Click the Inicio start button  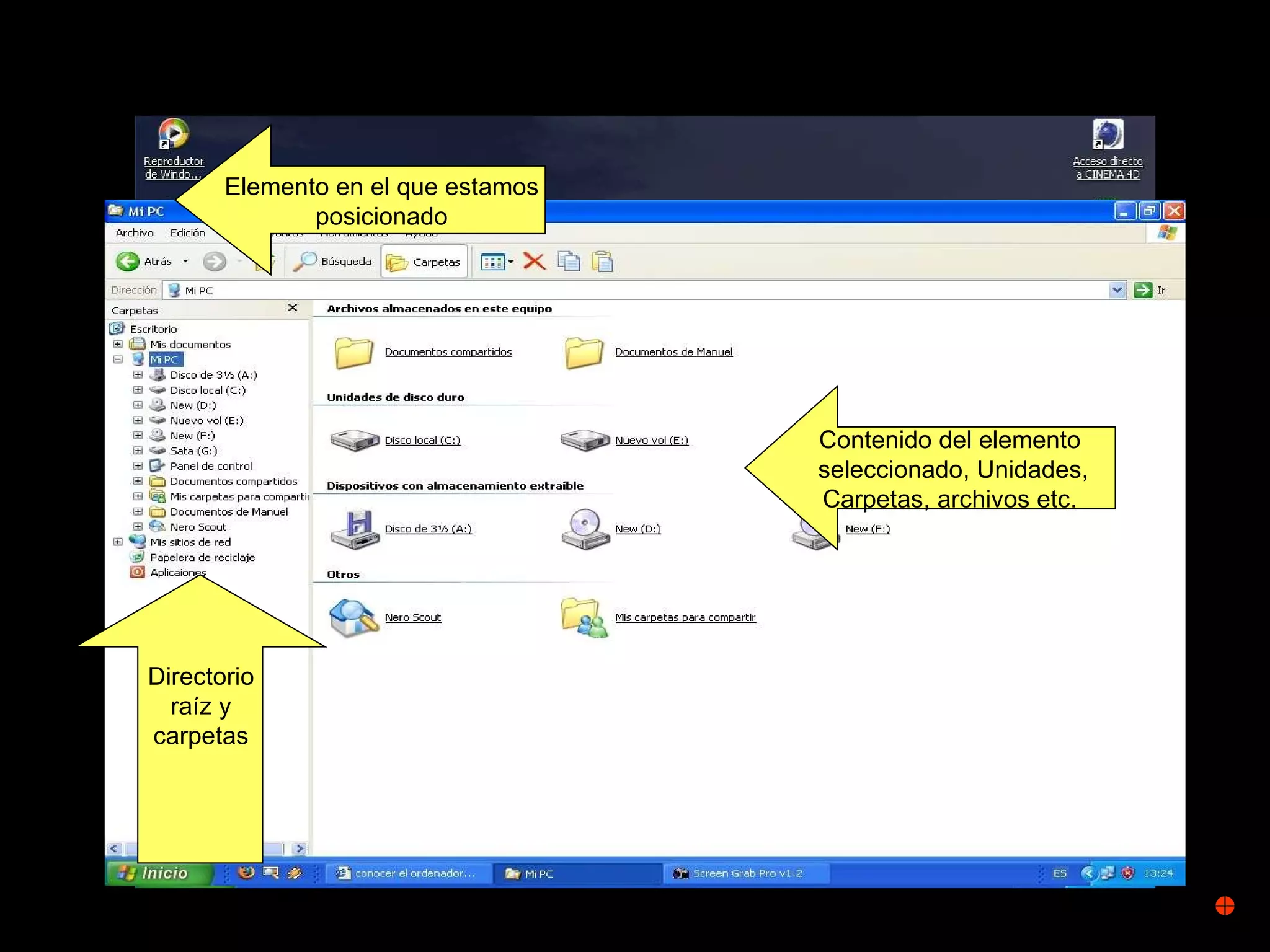[x=159, y=873]
